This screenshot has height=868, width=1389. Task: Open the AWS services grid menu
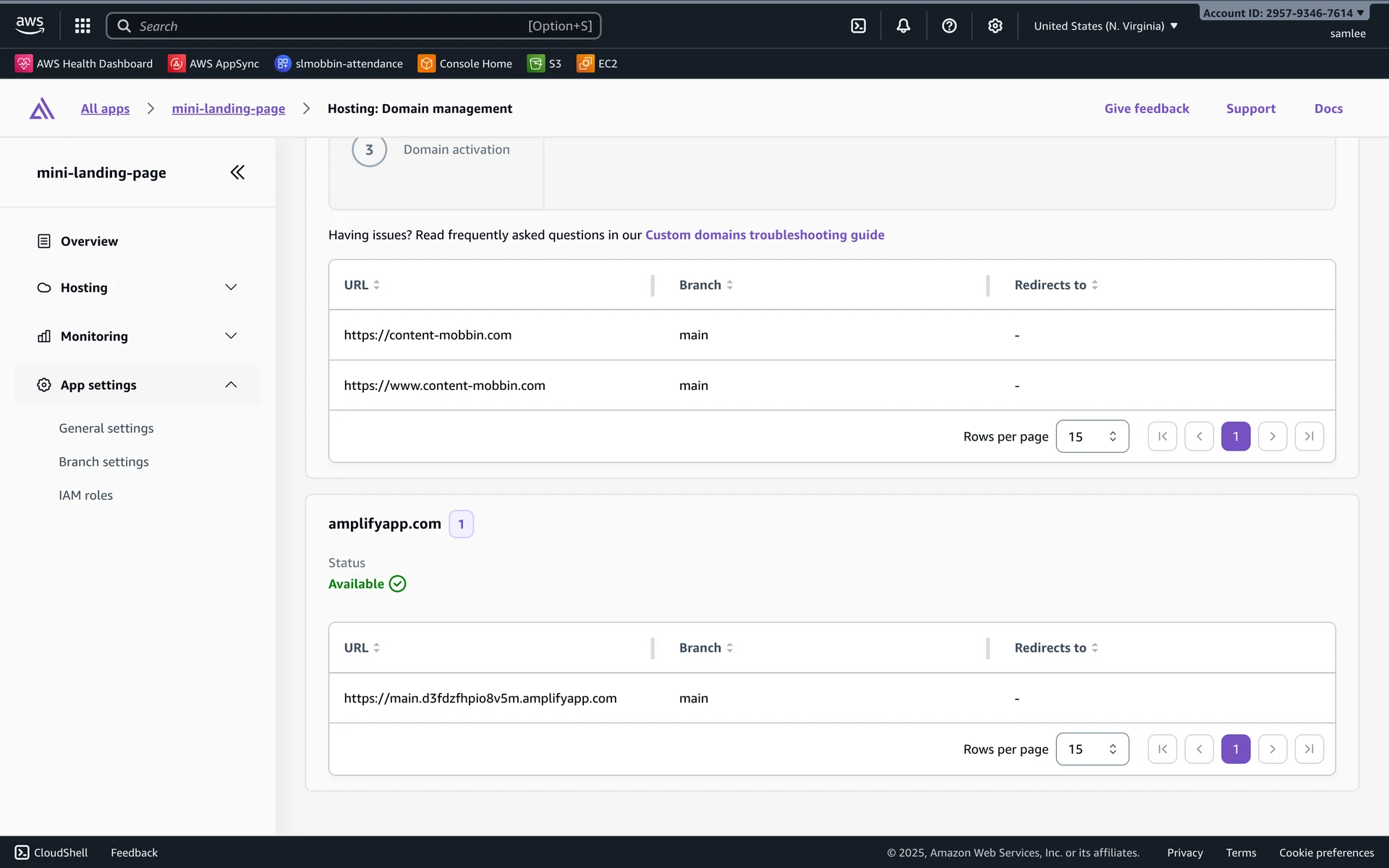(x=82, y=26)
